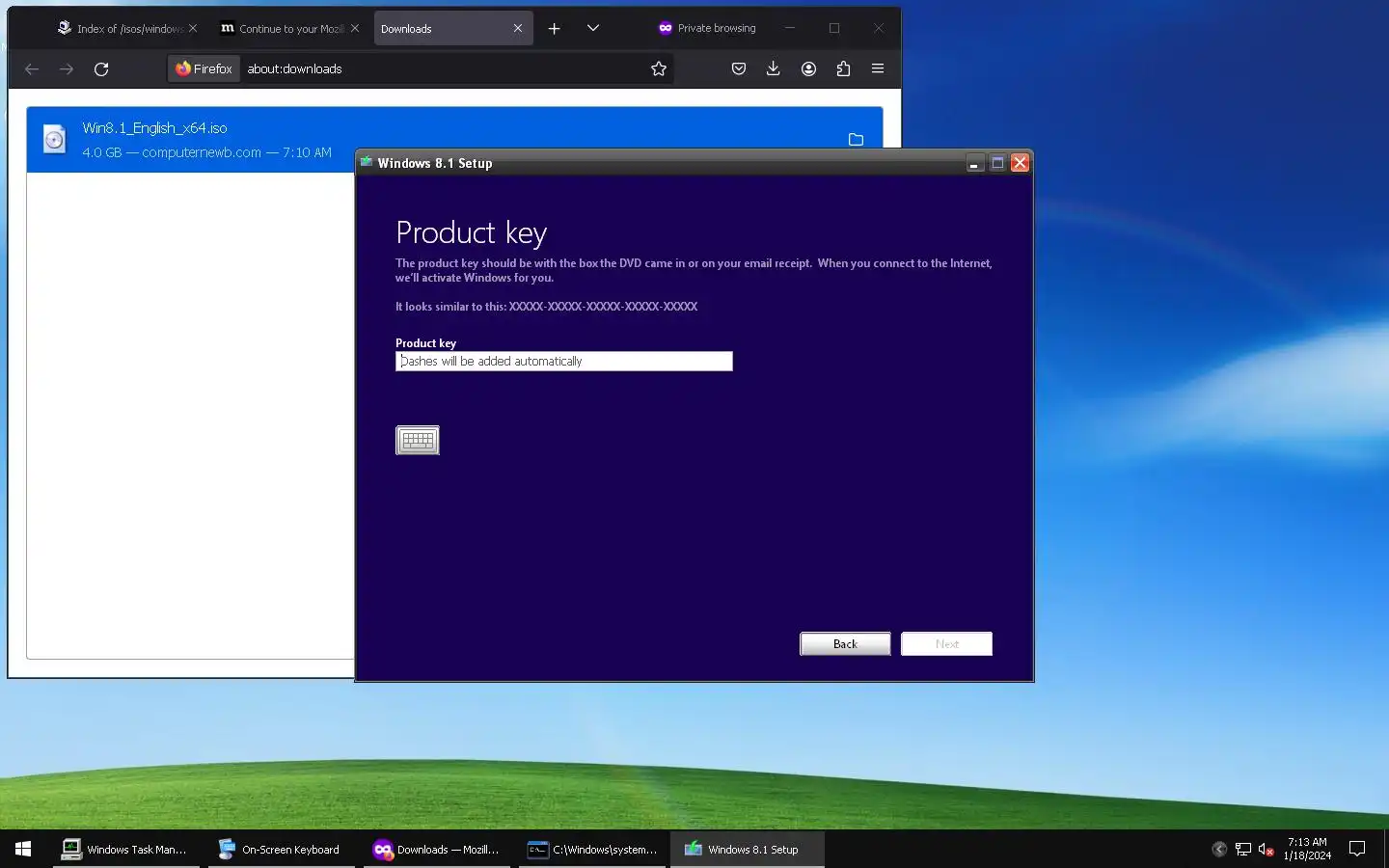The image size is (1389, 868).
Task: Minimize the Windows 8.1 Setup window
Action: [x=974, y=163]
